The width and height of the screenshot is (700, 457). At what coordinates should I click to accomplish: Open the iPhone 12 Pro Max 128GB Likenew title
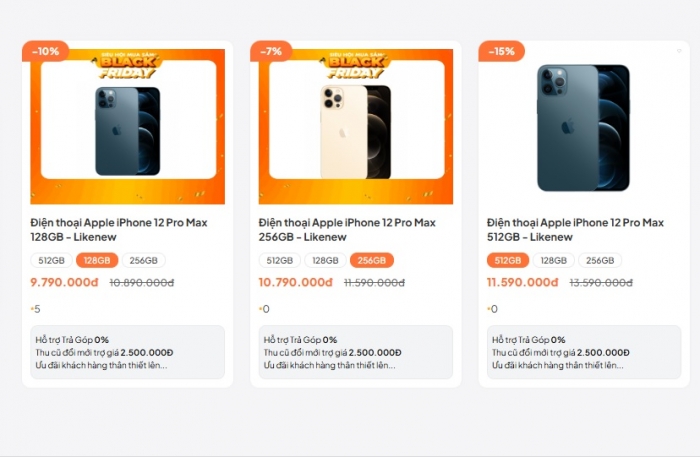pyautogui.click(x=119, y=229)
